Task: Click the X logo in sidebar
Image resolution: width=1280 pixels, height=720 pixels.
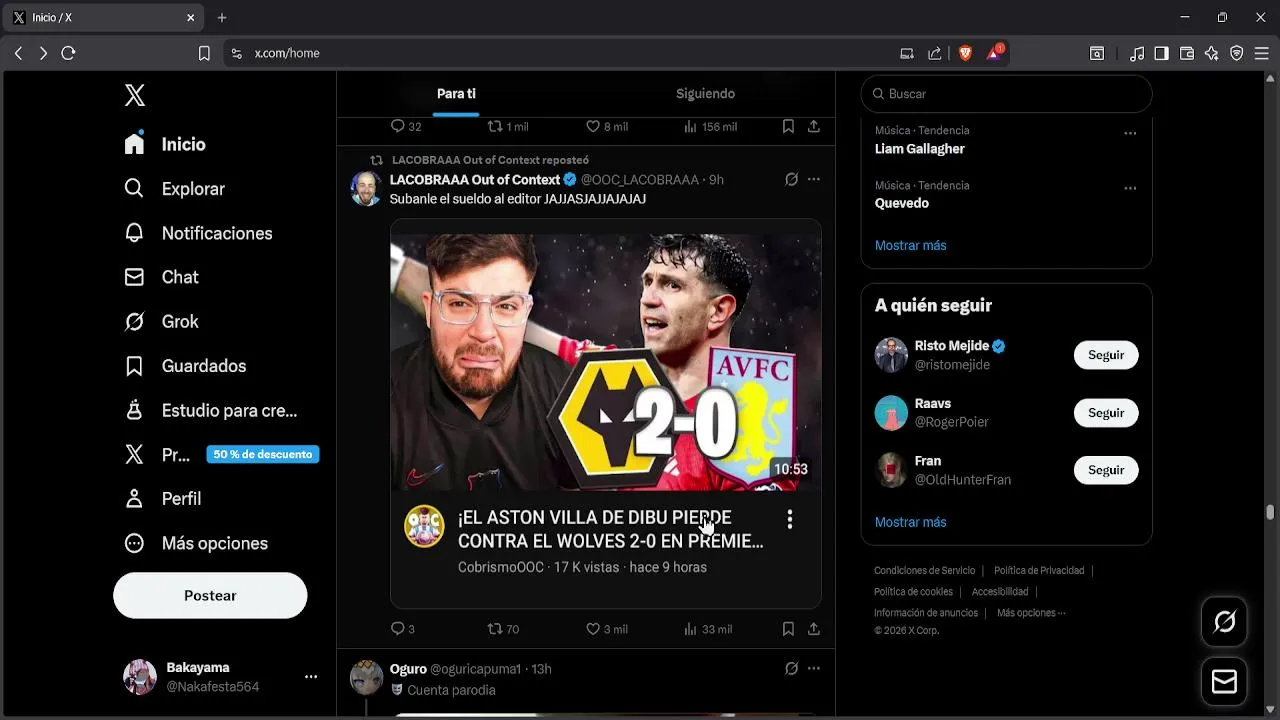Action: point(135,95)
